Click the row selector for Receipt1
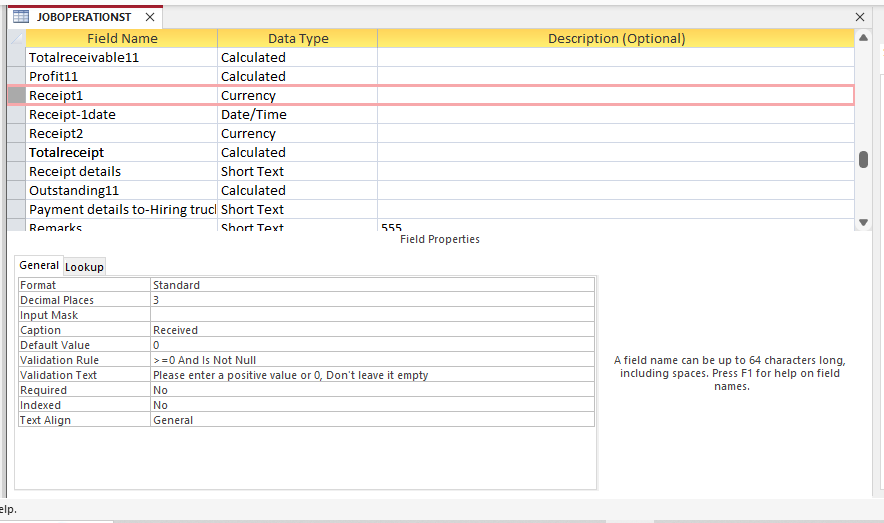 pos(16,96)
